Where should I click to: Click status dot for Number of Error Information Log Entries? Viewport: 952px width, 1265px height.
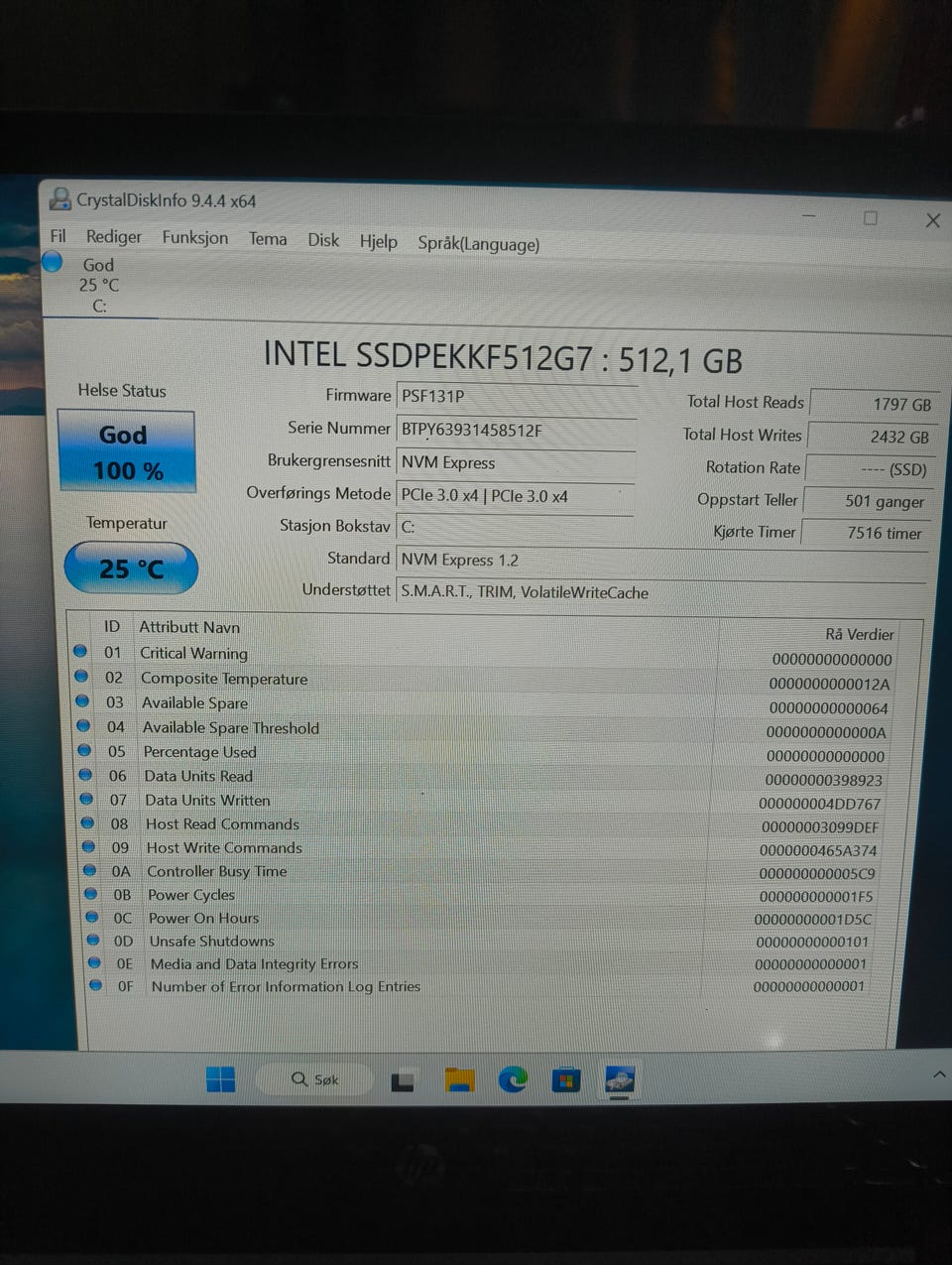(95, 985)
